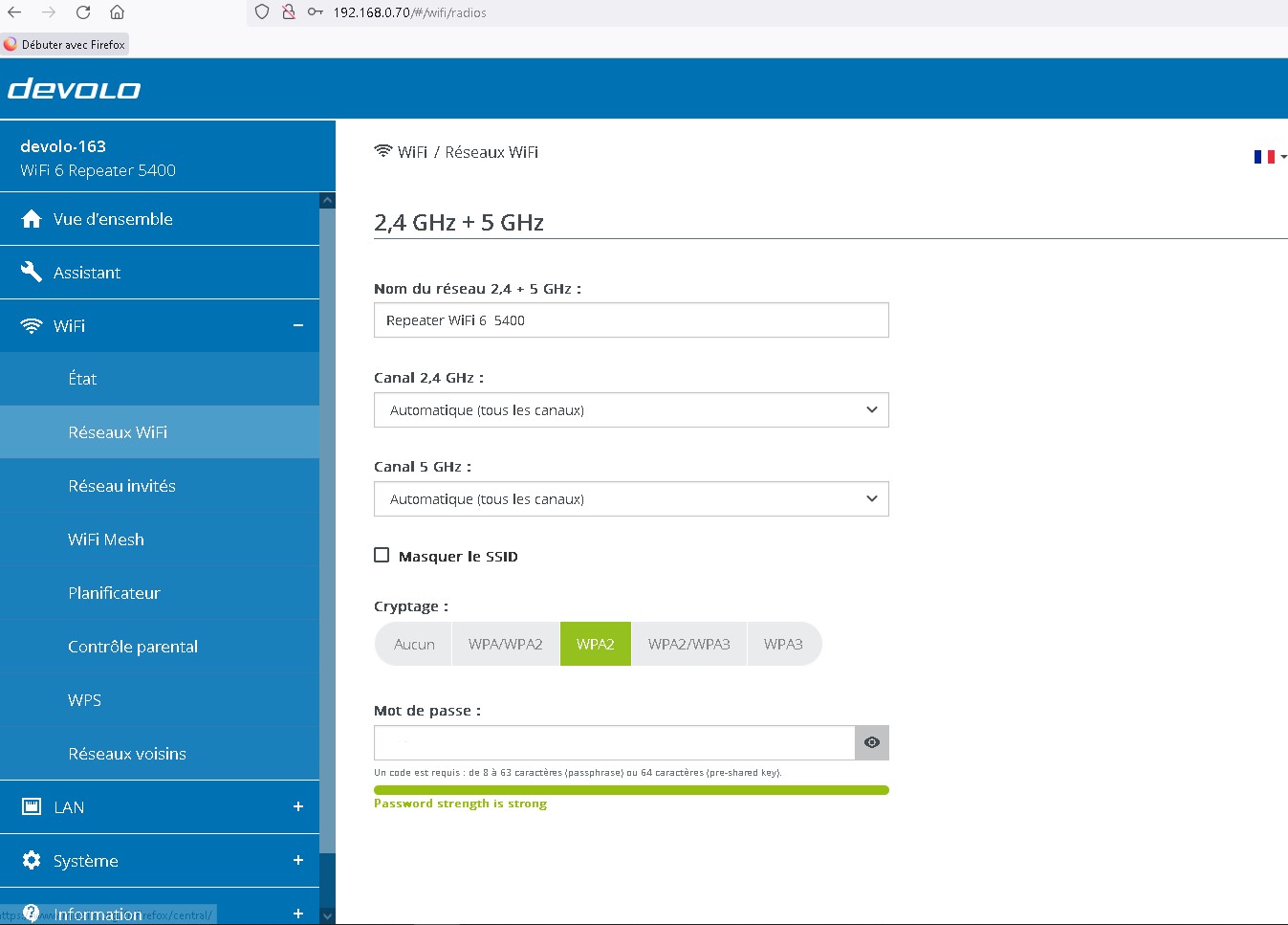Click the browser back arrow
Screen dimensions: 1288x925
point(14,12)
